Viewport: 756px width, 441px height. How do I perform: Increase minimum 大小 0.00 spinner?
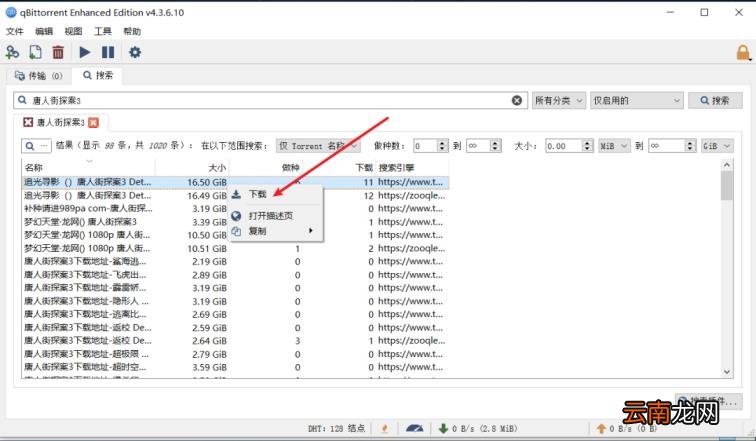pos(587,143)
